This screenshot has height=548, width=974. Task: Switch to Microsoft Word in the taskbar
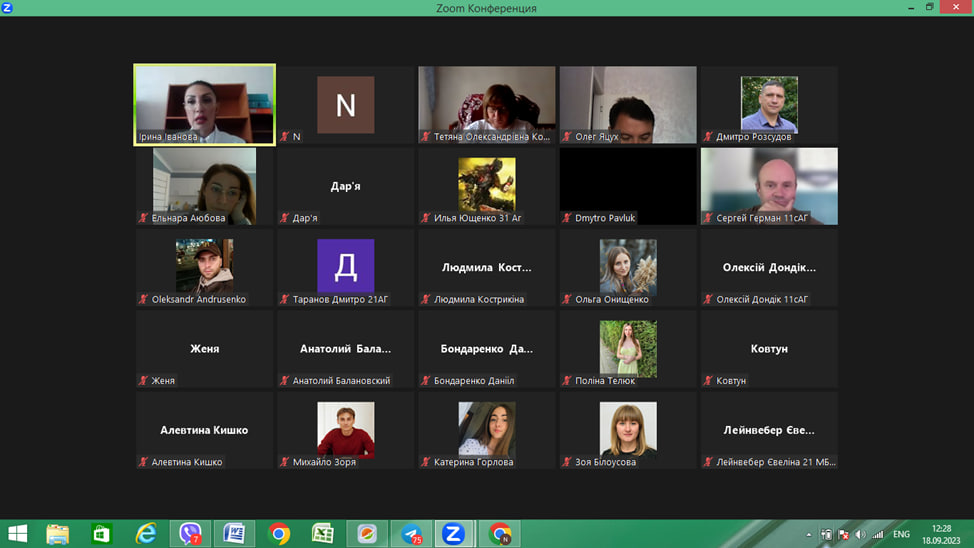tap(234, 534)
